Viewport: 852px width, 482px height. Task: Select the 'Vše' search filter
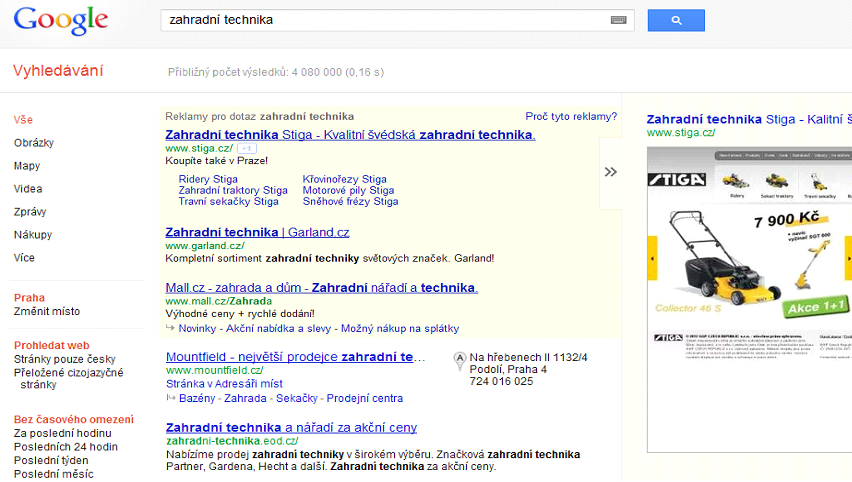click(x=23, y=120)
